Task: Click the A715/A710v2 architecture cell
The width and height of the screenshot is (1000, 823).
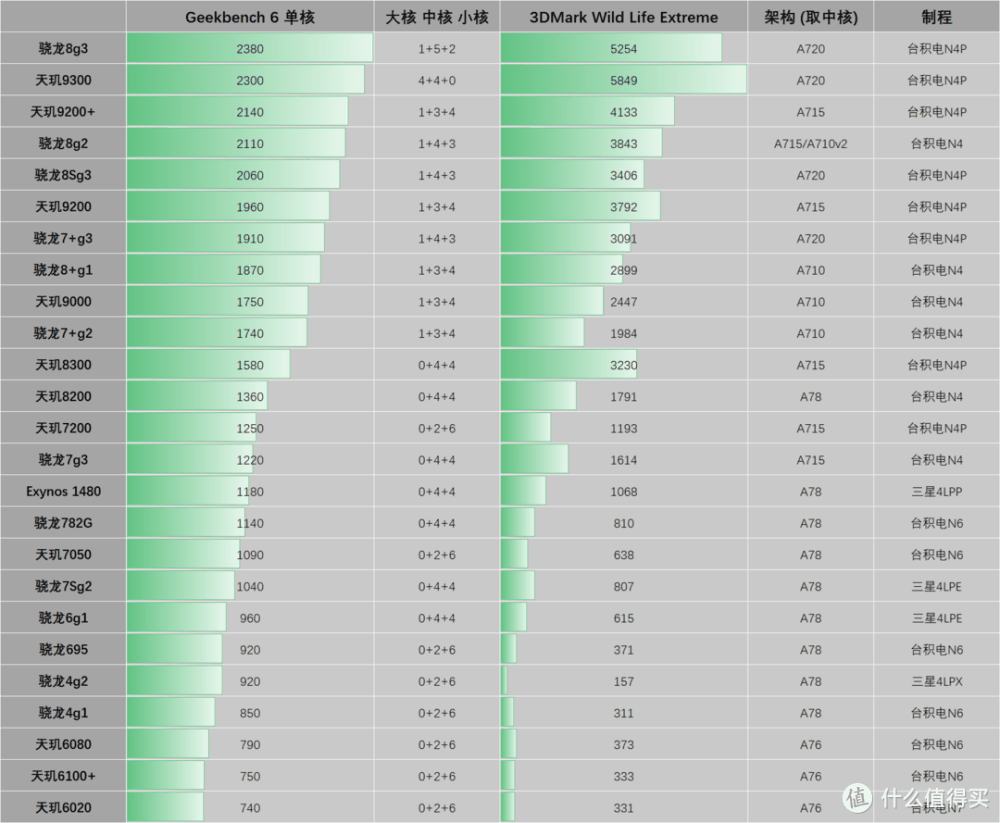Action: click(811, 143)
